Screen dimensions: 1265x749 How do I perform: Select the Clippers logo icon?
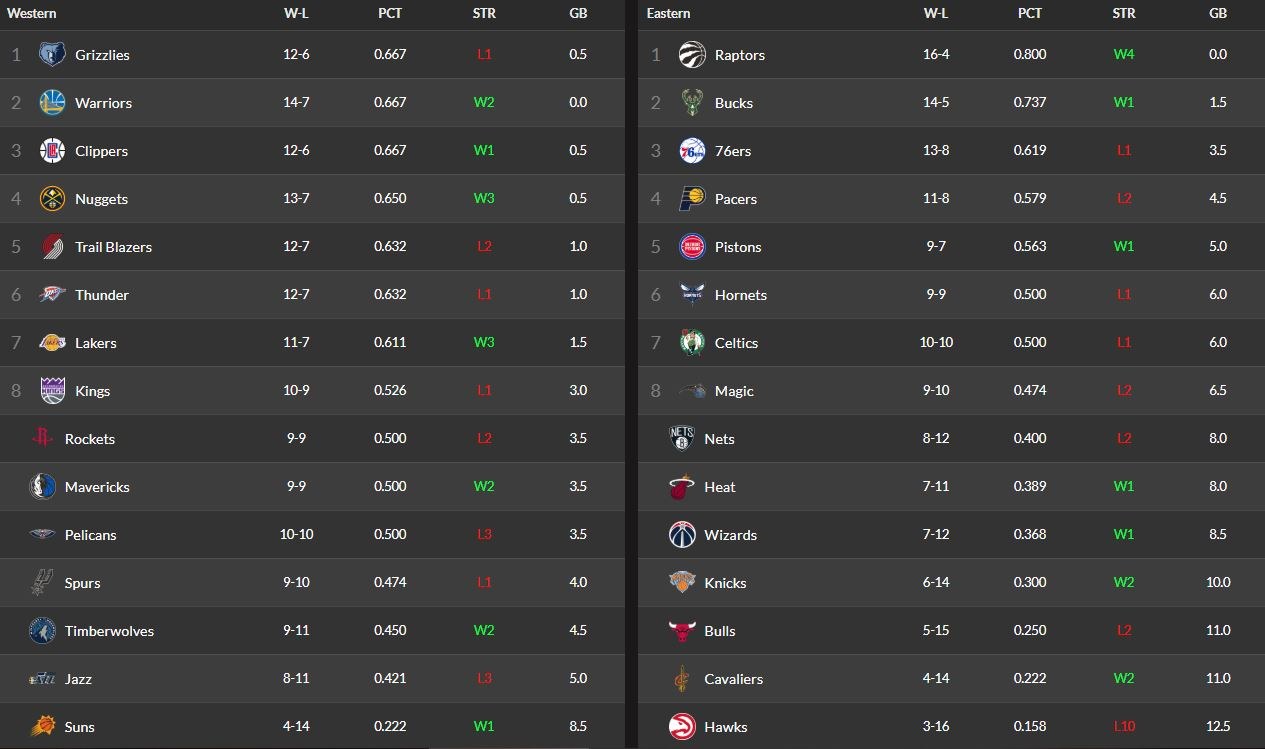point(52,151)
